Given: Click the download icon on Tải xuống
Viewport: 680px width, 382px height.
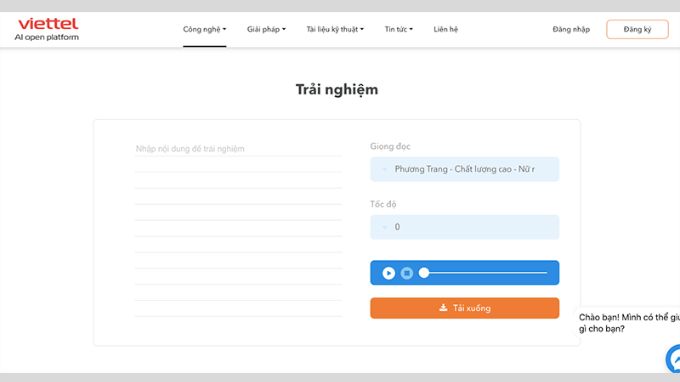Looking at the screenshot, I should [443, 308].
